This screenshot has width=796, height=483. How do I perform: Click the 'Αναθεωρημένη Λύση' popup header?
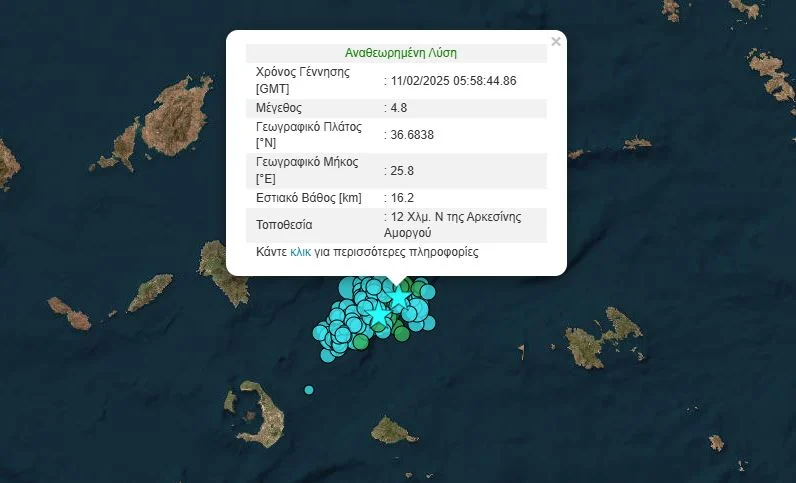[400, 53]
